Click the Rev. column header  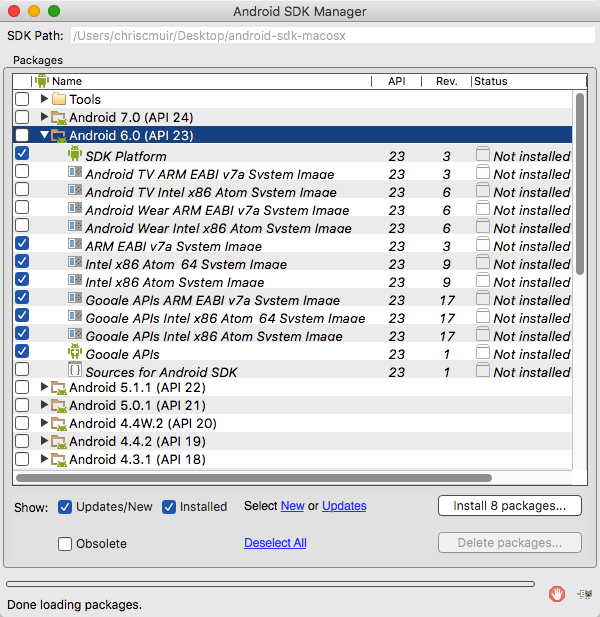447,81
